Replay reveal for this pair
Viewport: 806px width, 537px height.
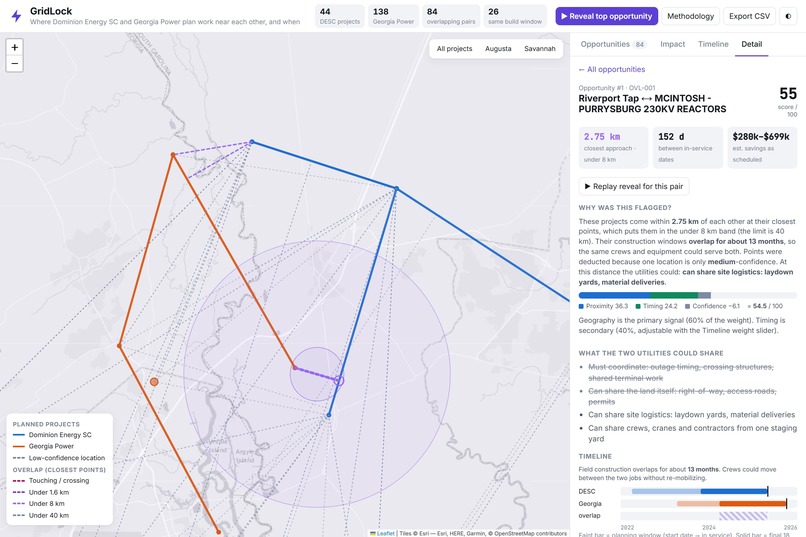tap(634, 187)
